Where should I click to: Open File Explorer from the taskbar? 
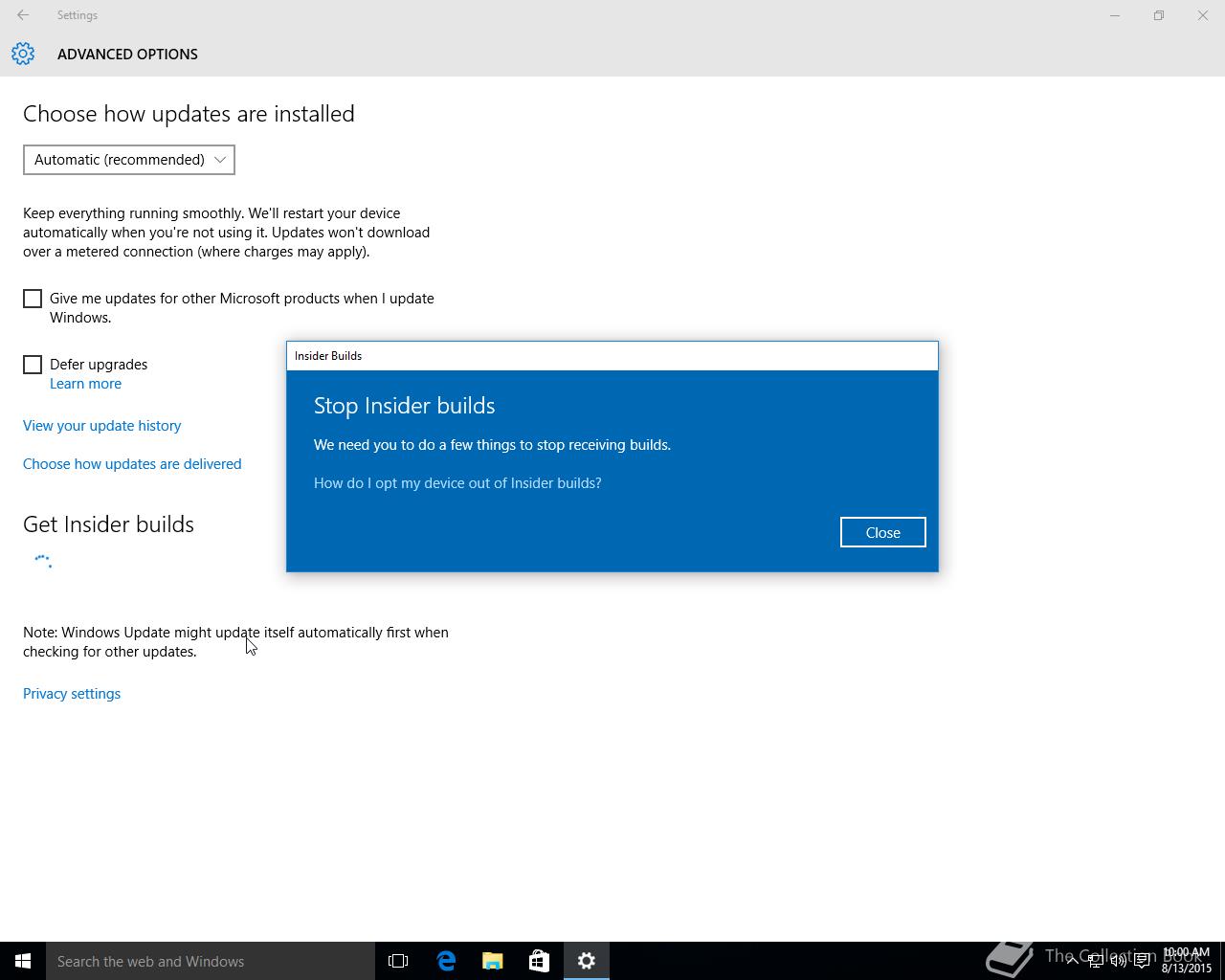point(493,961)
